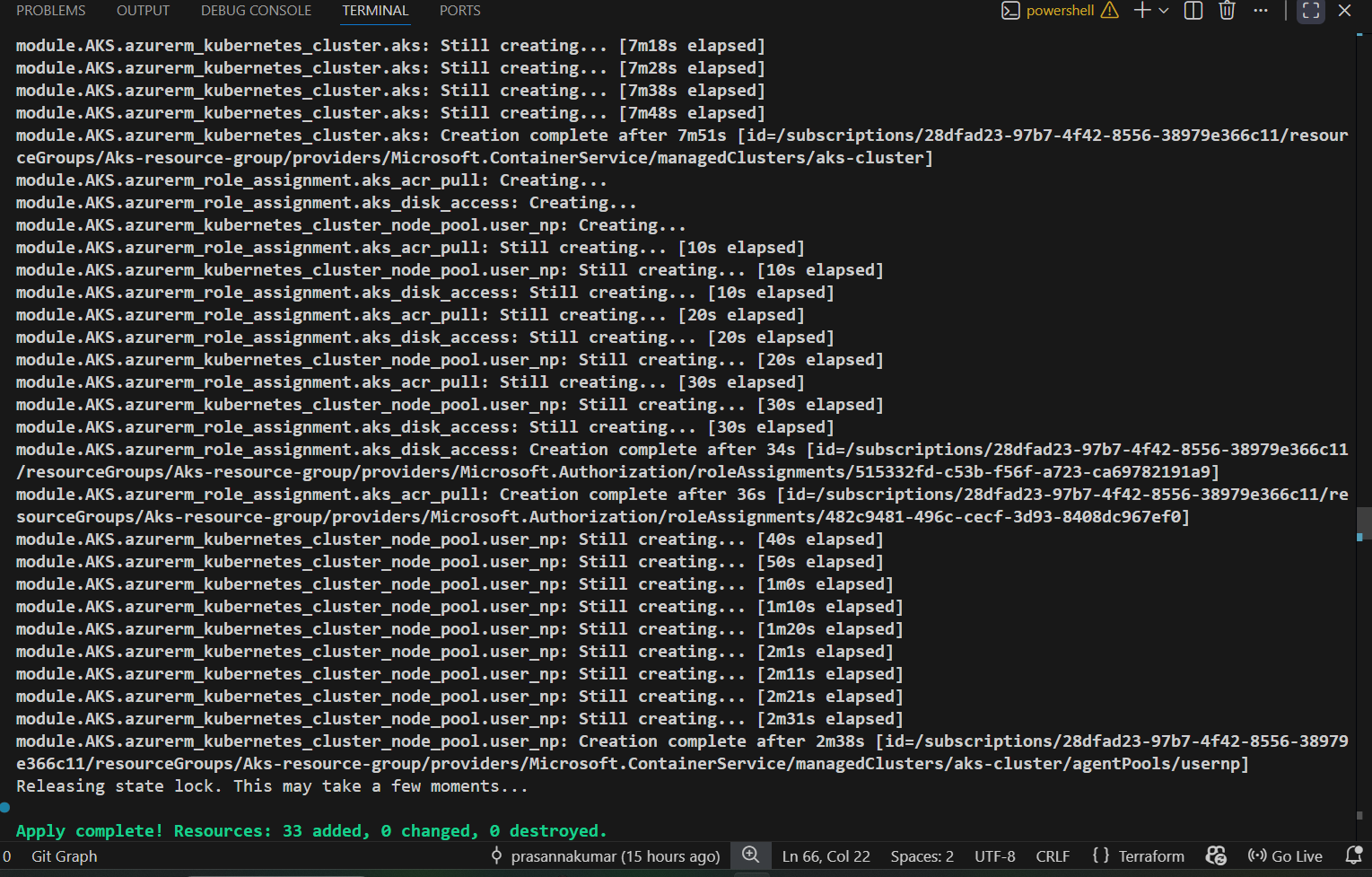Open the DEBUG CONSOLE tab
Viewport: 1372px width, 877px height.
tap(256, 11)
